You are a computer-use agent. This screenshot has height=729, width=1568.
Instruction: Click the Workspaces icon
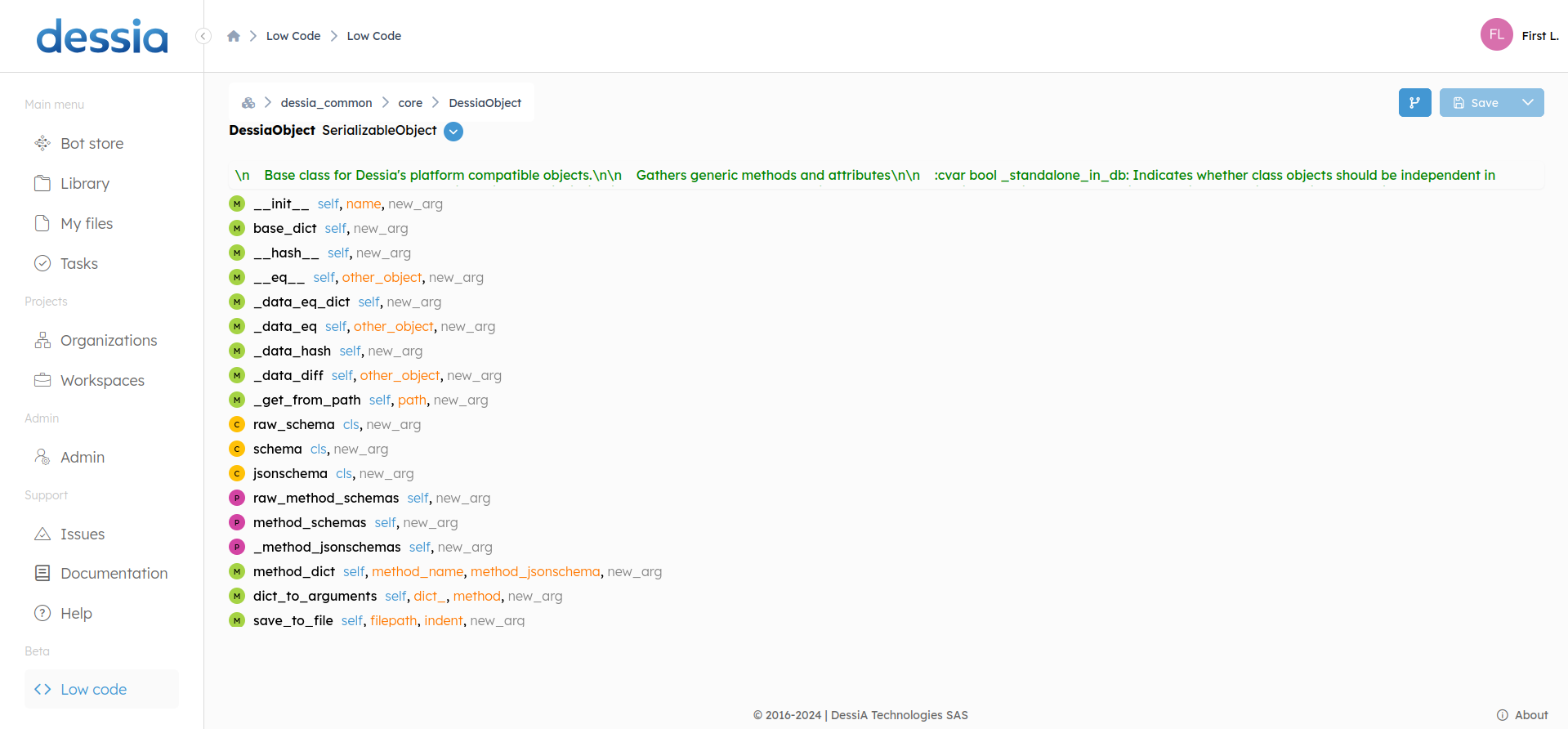[42, 380]
